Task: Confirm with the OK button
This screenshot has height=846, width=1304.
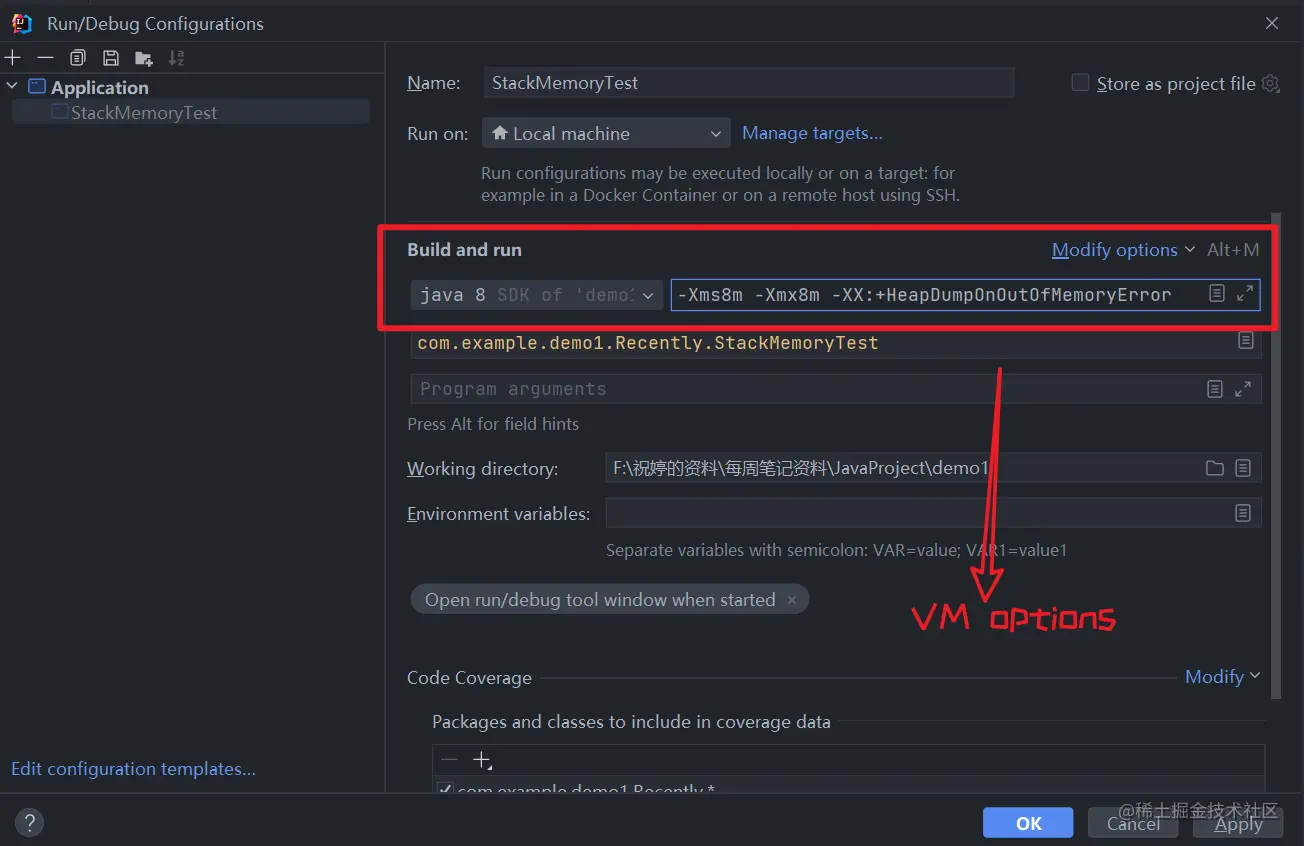Action: (x=1028, y=823)
